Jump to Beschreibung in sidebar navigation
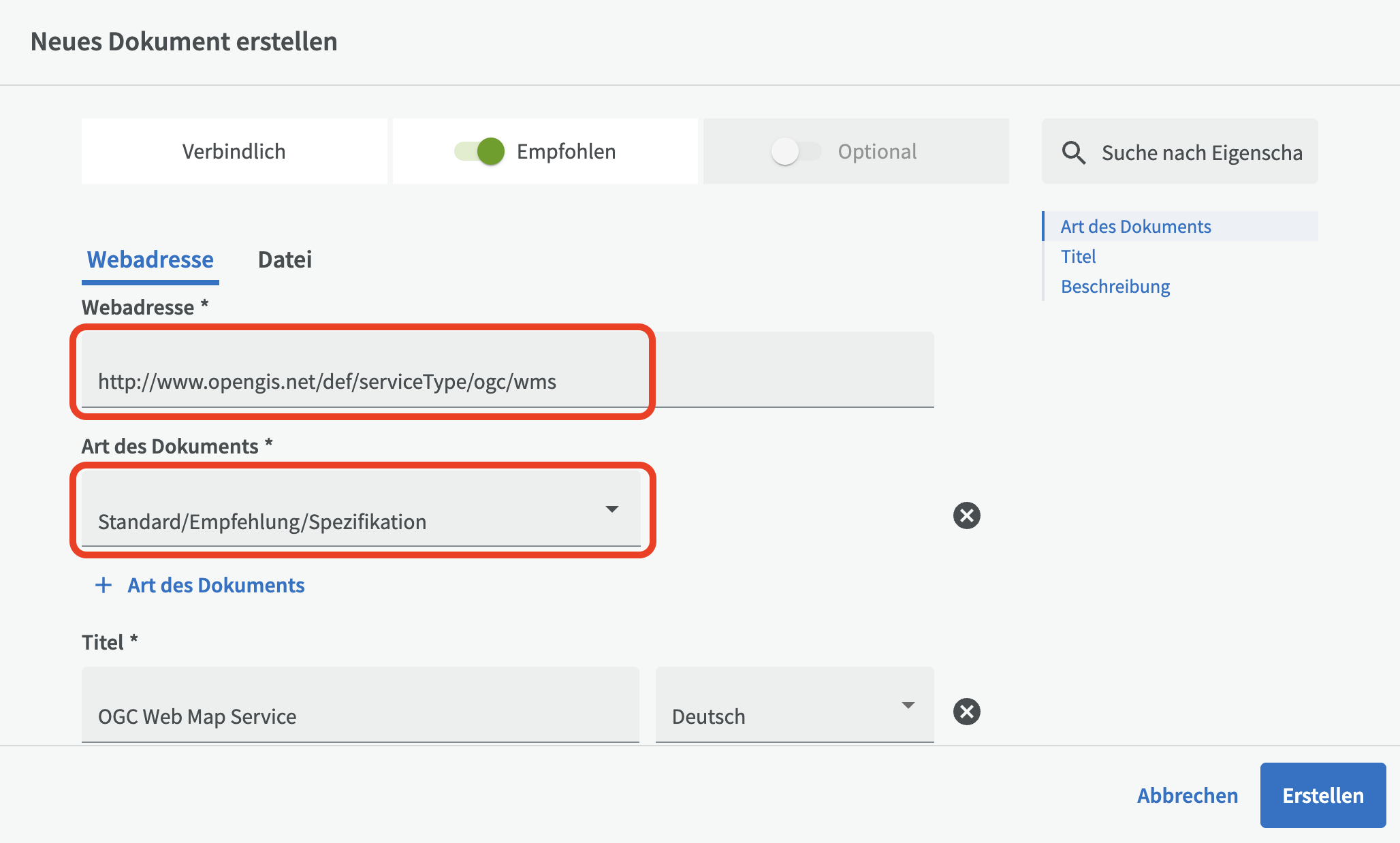This screenshot has height=843, width=1400. pos(1115,287)
